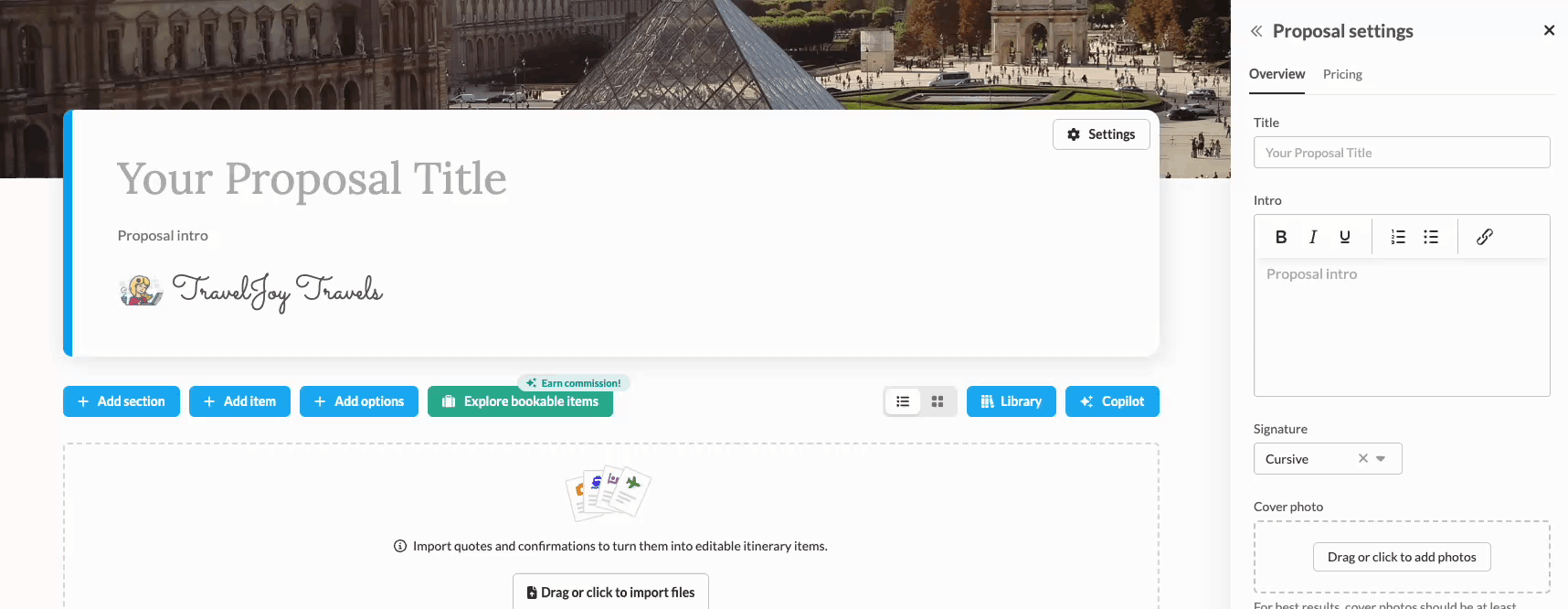1568x609 pixels.
Task: Open Explore bookable items
Action: (x=520, y=401)
